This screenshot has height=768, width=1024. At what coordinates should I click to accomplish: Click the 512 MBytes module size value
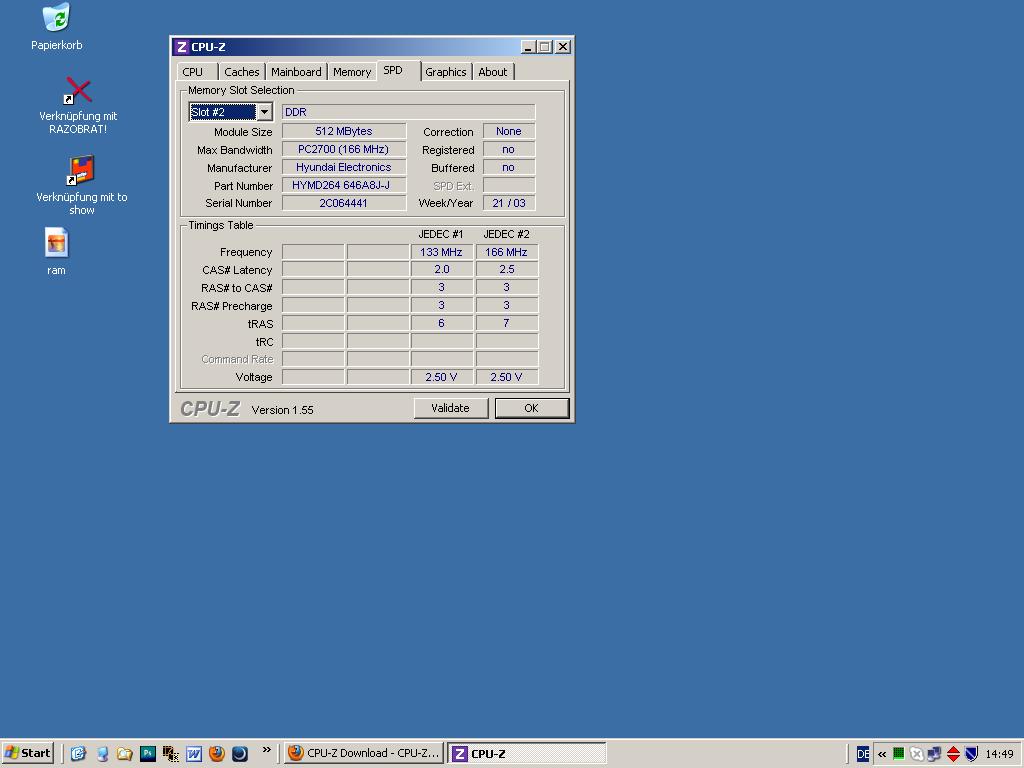(344, 131)
